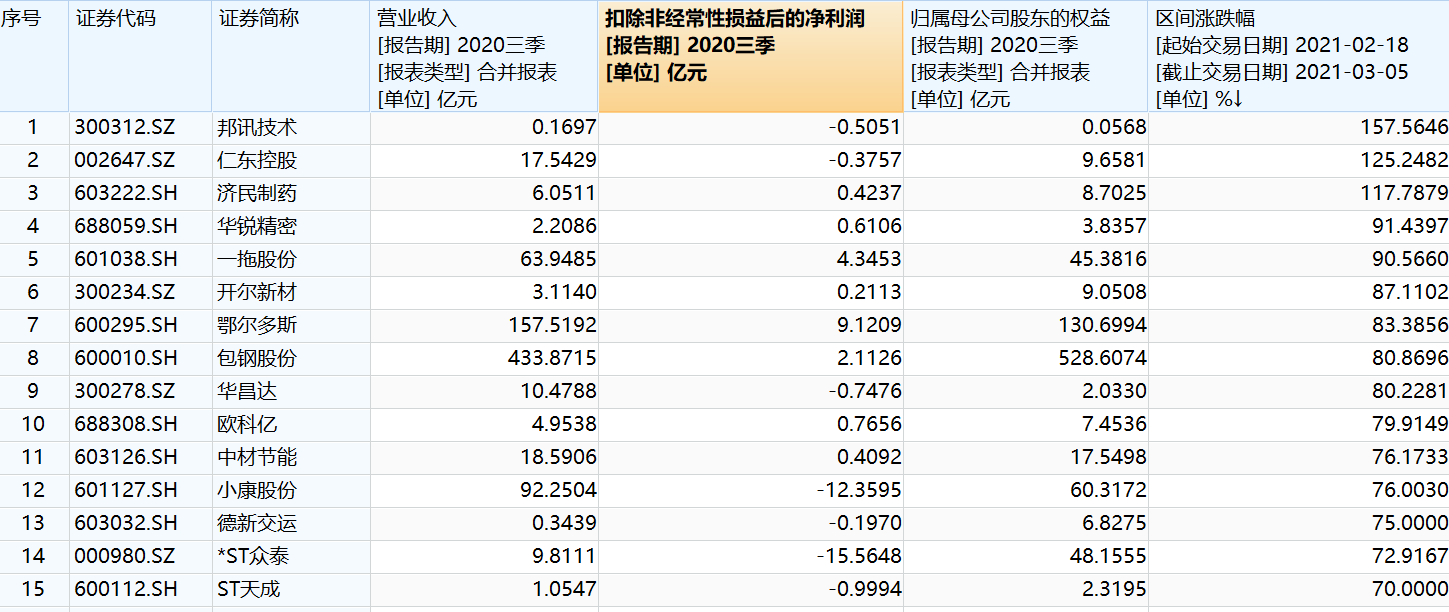This screenshot has height=612, width=1449.
Task: Click the 区间涨跌幅 column header with sort arrow
Action: (x=1299, y=56)
